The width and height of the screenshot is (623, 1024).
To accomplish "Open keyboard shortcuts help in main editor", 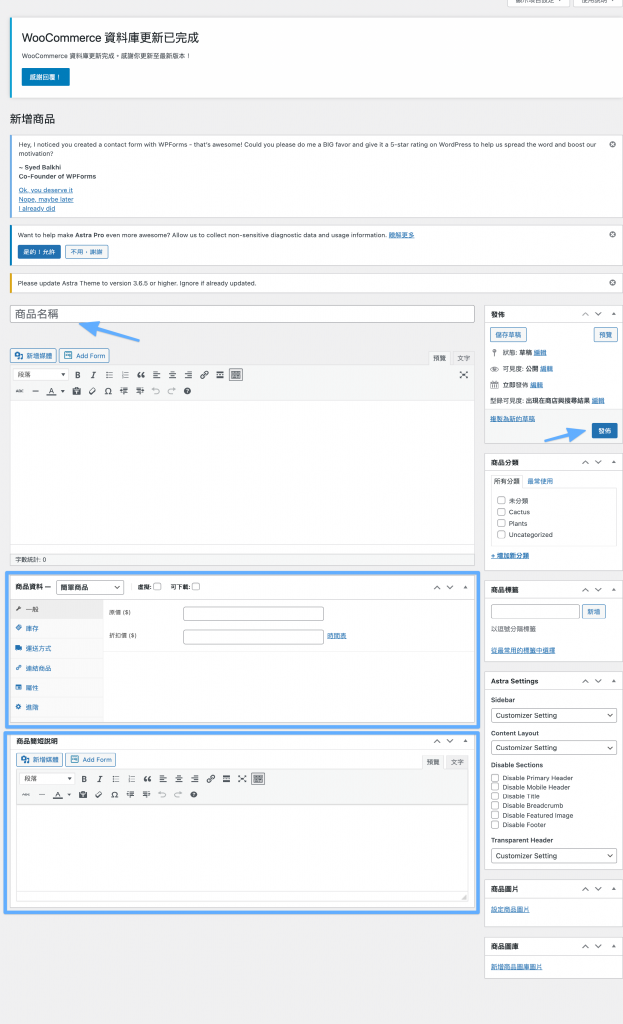I will pos(187,391).
